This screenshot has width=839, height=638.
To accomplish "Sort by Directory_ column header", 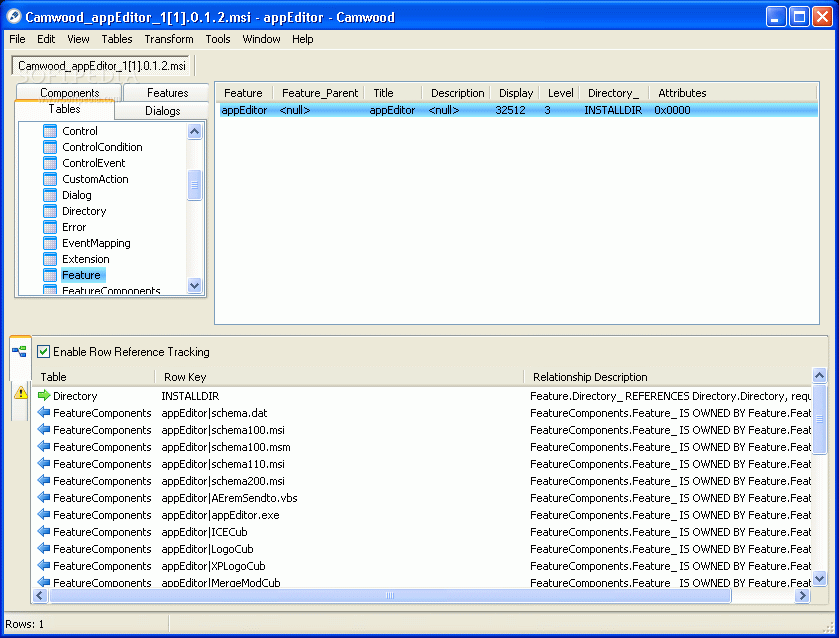I will (x=614, y=93).
